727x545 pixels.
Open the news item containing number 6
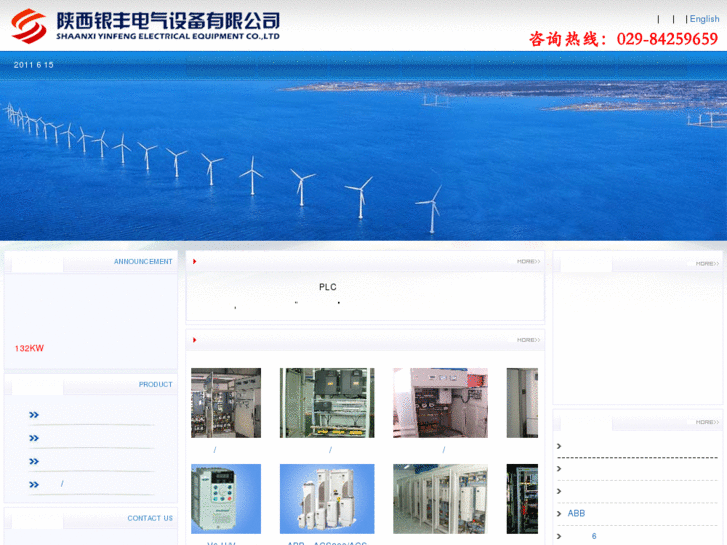594,536
